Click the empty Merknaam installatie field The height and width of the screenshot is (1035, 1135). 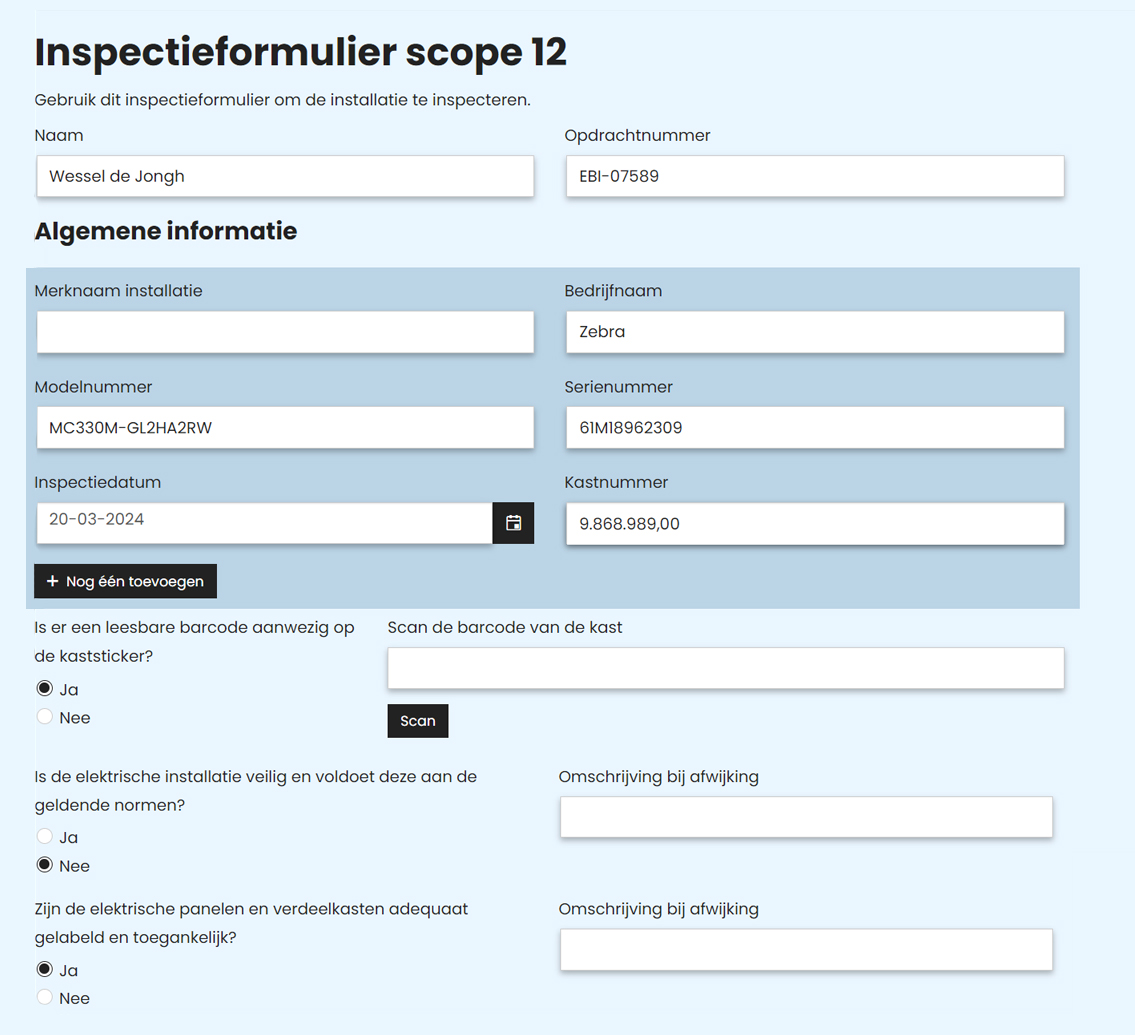coord(285,332)
